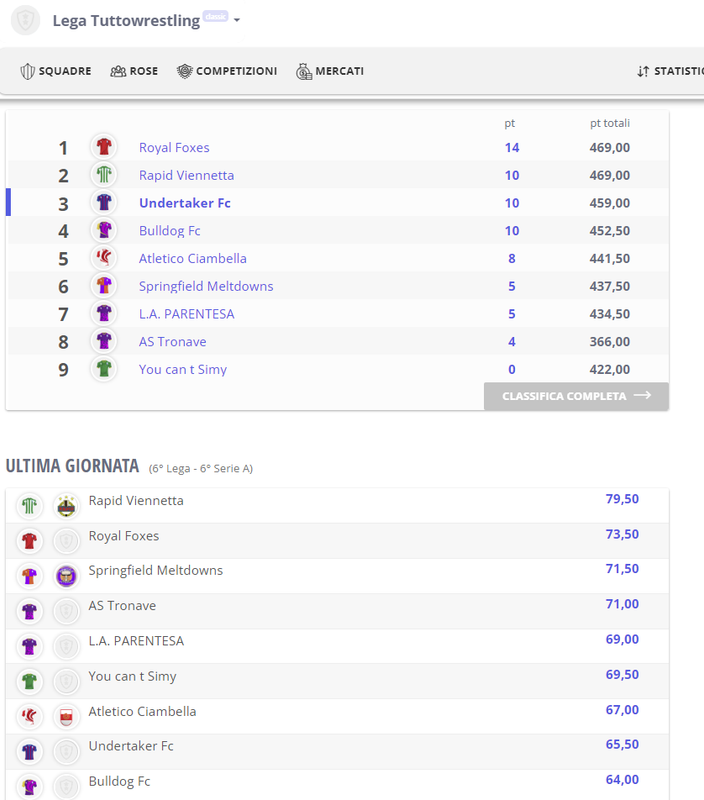Click the Classifica Completa button
This screenshot has width=704, height=800.
point(576,396)
